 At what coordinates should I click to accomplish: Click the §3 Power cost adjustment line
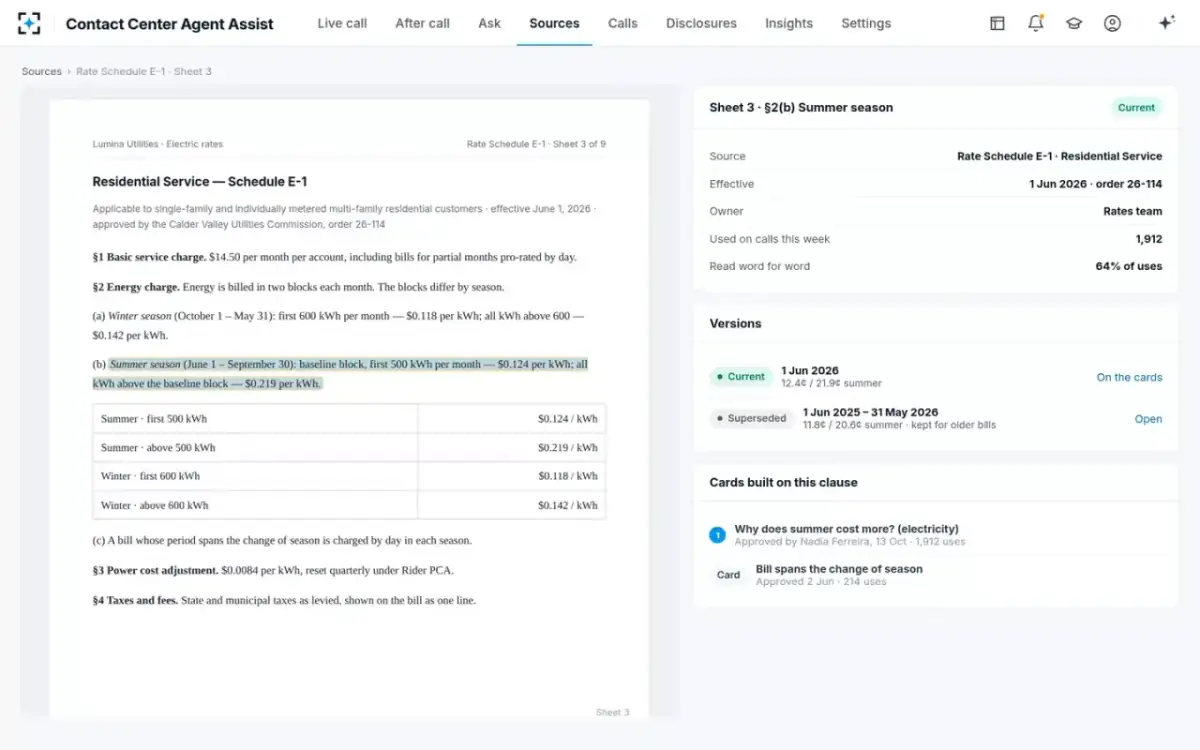tap(272, 570)
